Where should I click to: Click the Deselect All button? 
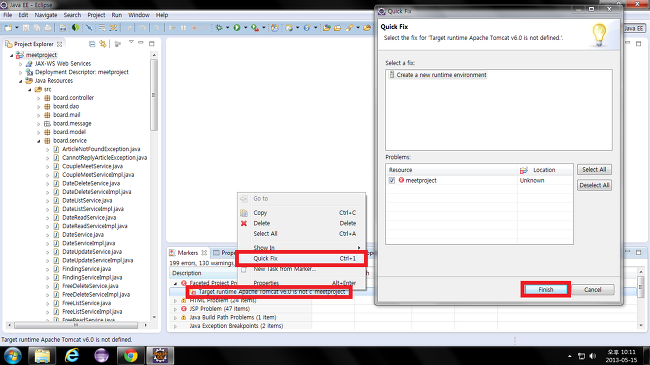tap(594, 185)
